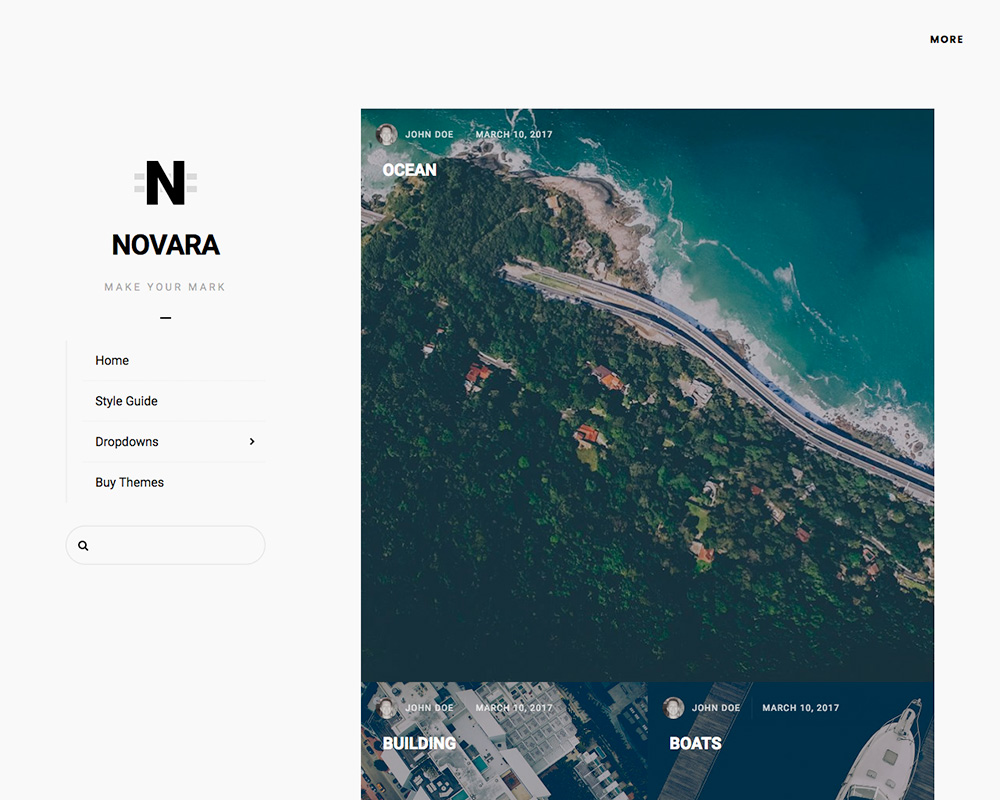The height and width of the screenshot is (800, 1000).
Task: Click the March 10, 2017 date on BOATS
Action: pyautogui.click(x=799, y=707)
